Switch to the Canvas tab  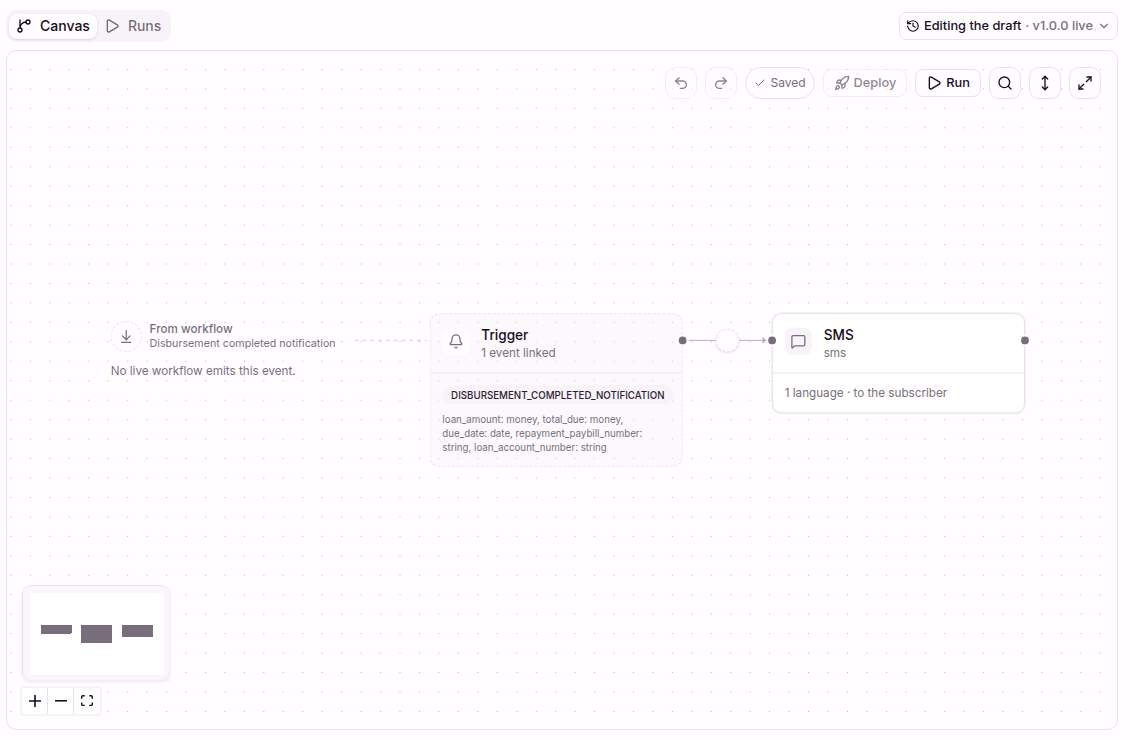(x=53, y=26)
